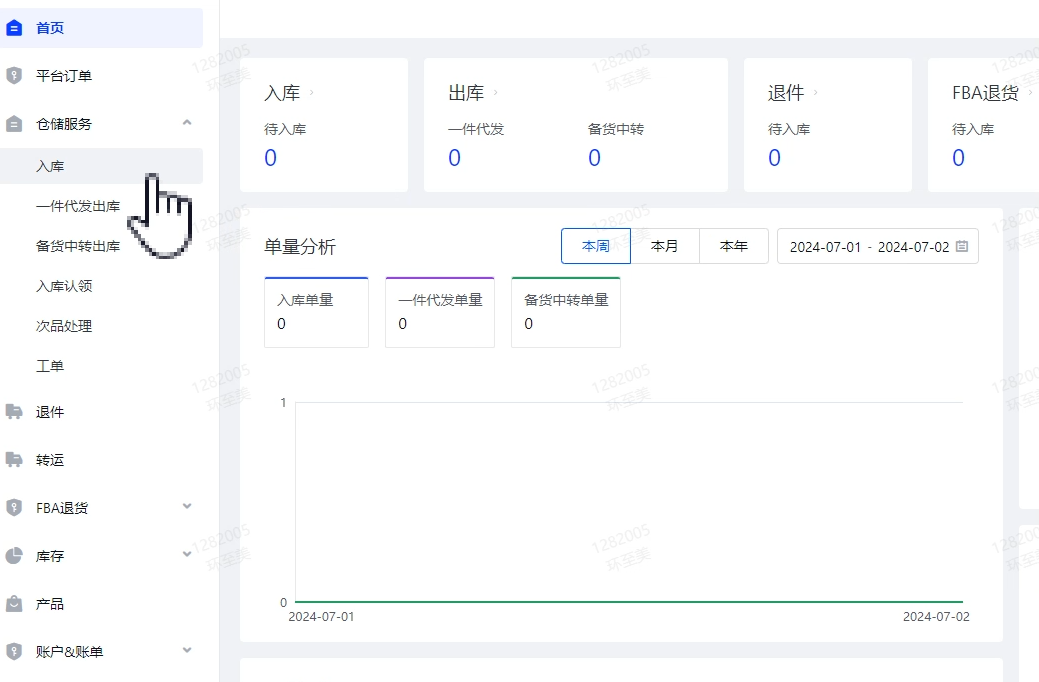Click the 首页 home icon in sidebar
This screenshot has width=1039, height=682.
click(x=14, y=28)
